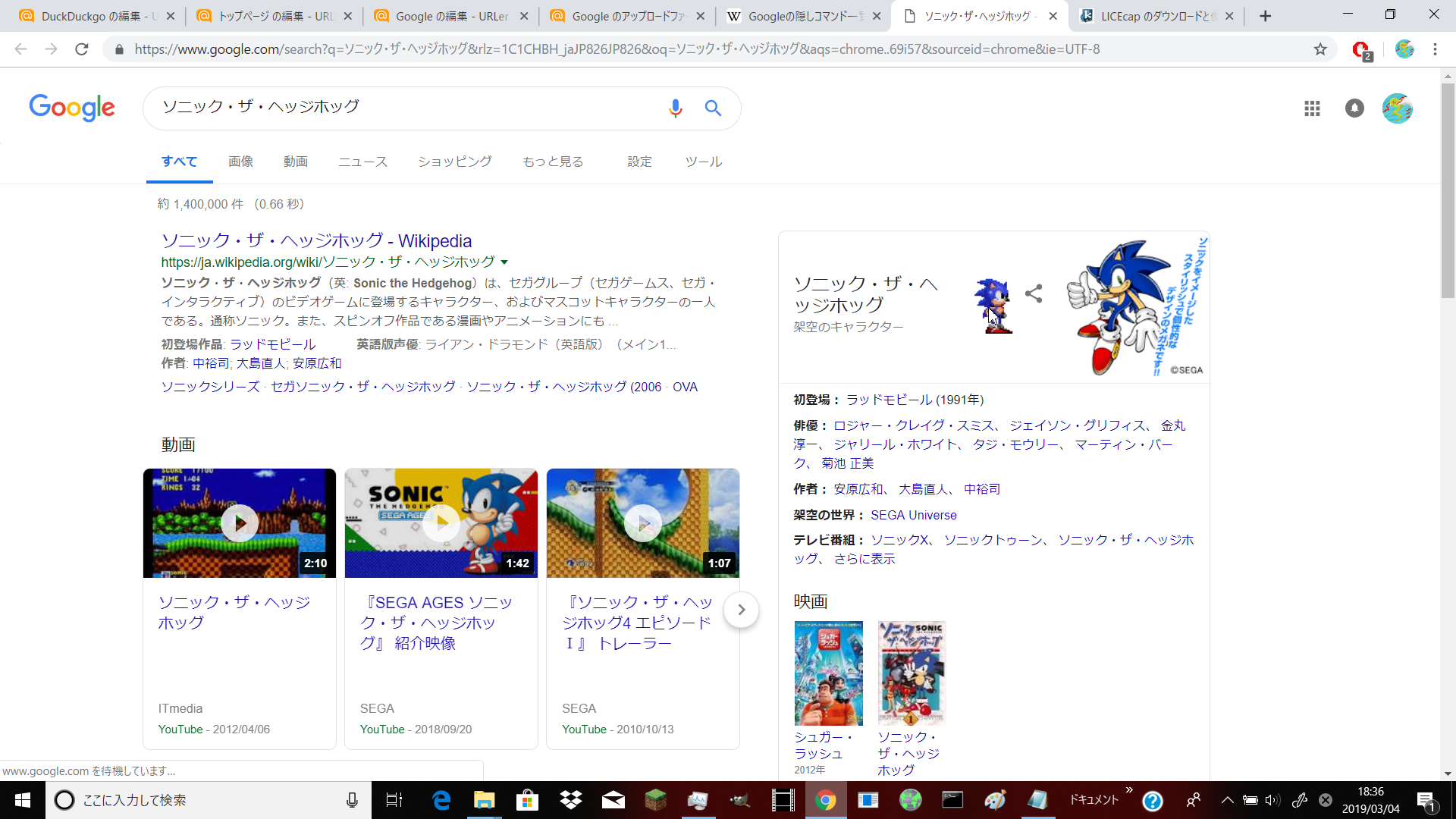Open ソニックX link in knowledge panel
This screenshot has width=1456, height=819.
[899, 540]
